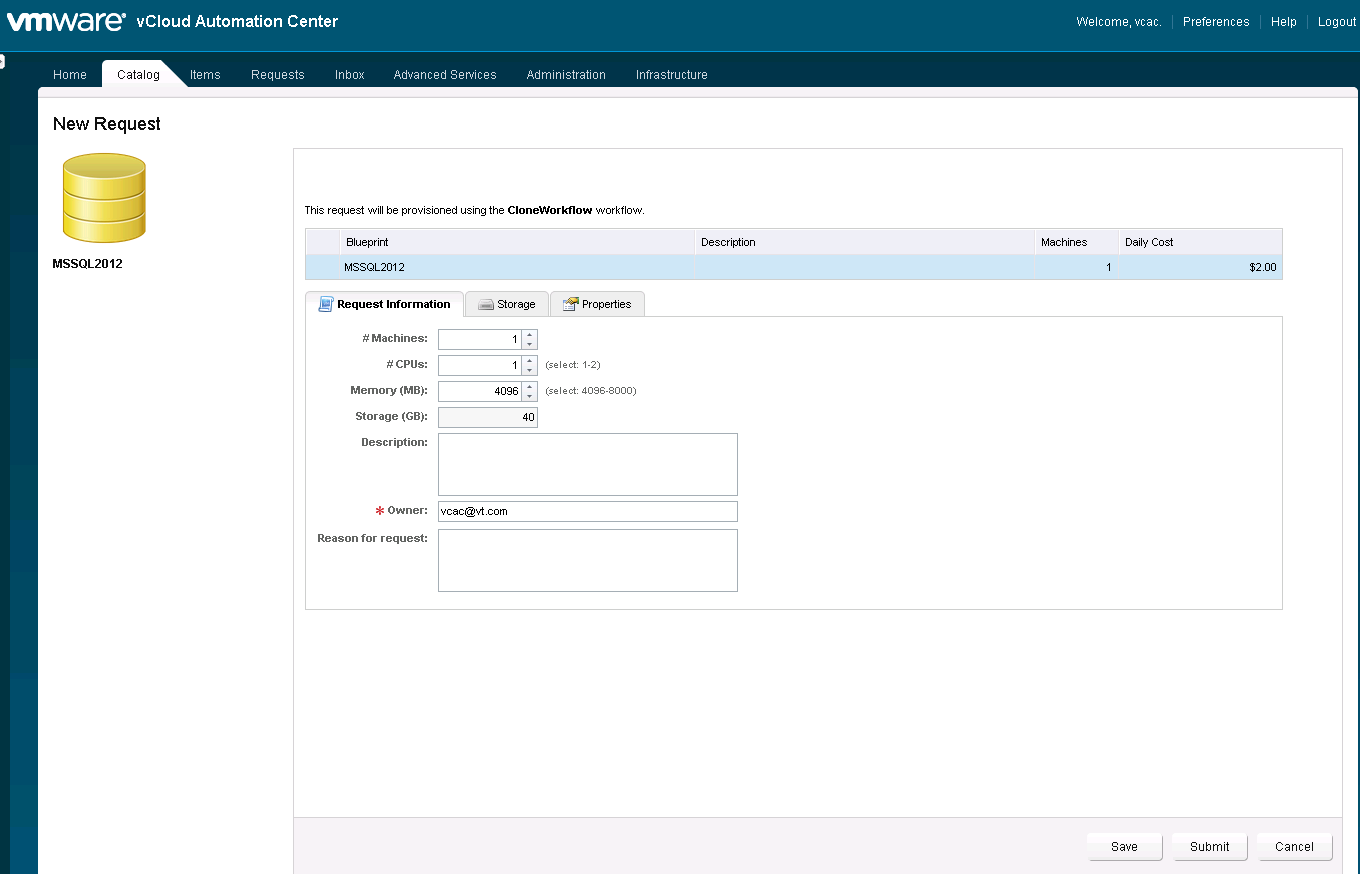The height and width of the screenshot is (874, 1360).
Task: Click the 'select: 1-2' CPU hint
Action: (x=573, y=365)
